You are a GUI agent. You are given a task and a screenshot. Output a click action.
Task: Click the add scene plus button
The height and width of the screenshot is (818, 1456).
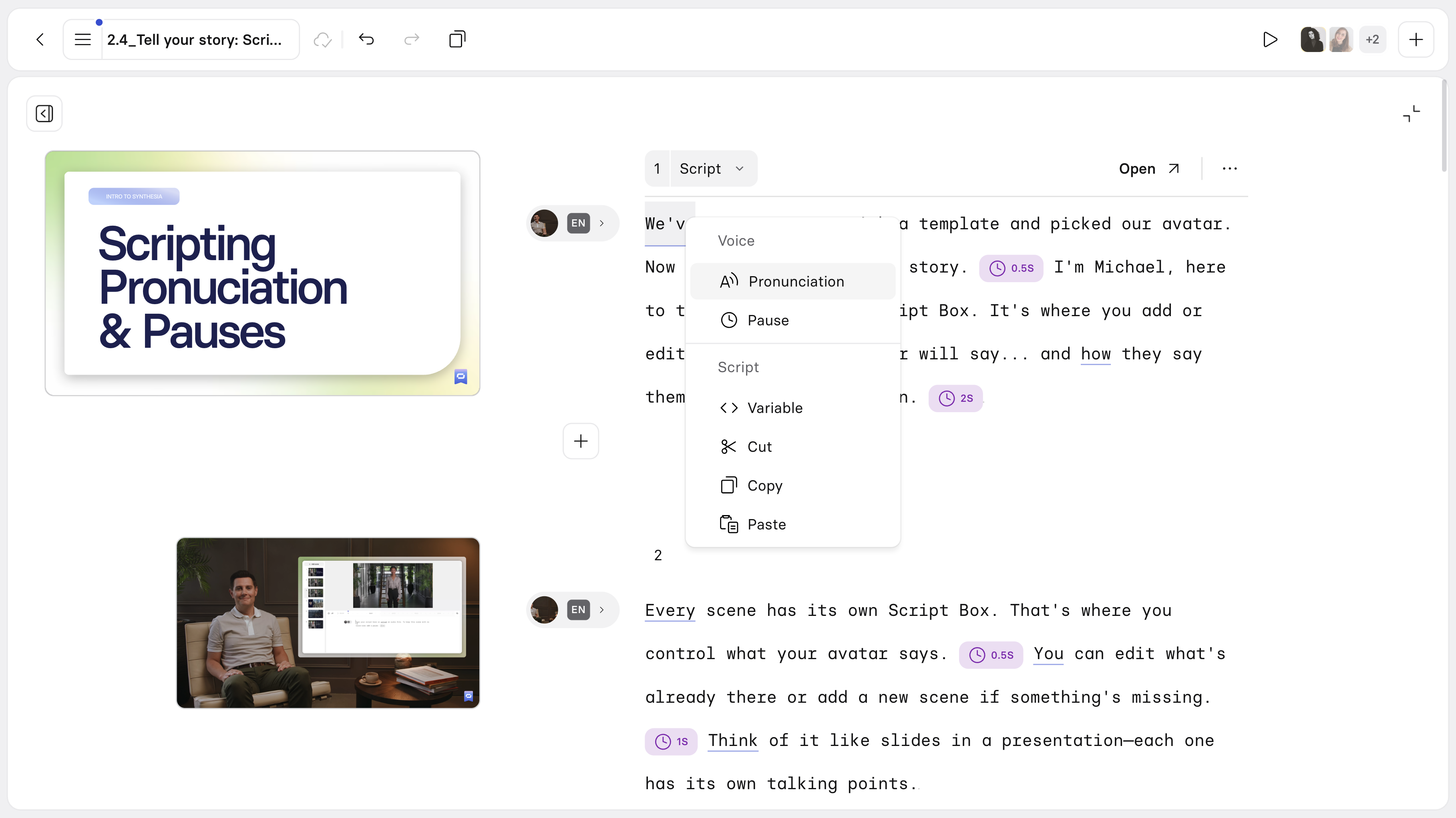(x=581, y=441)
